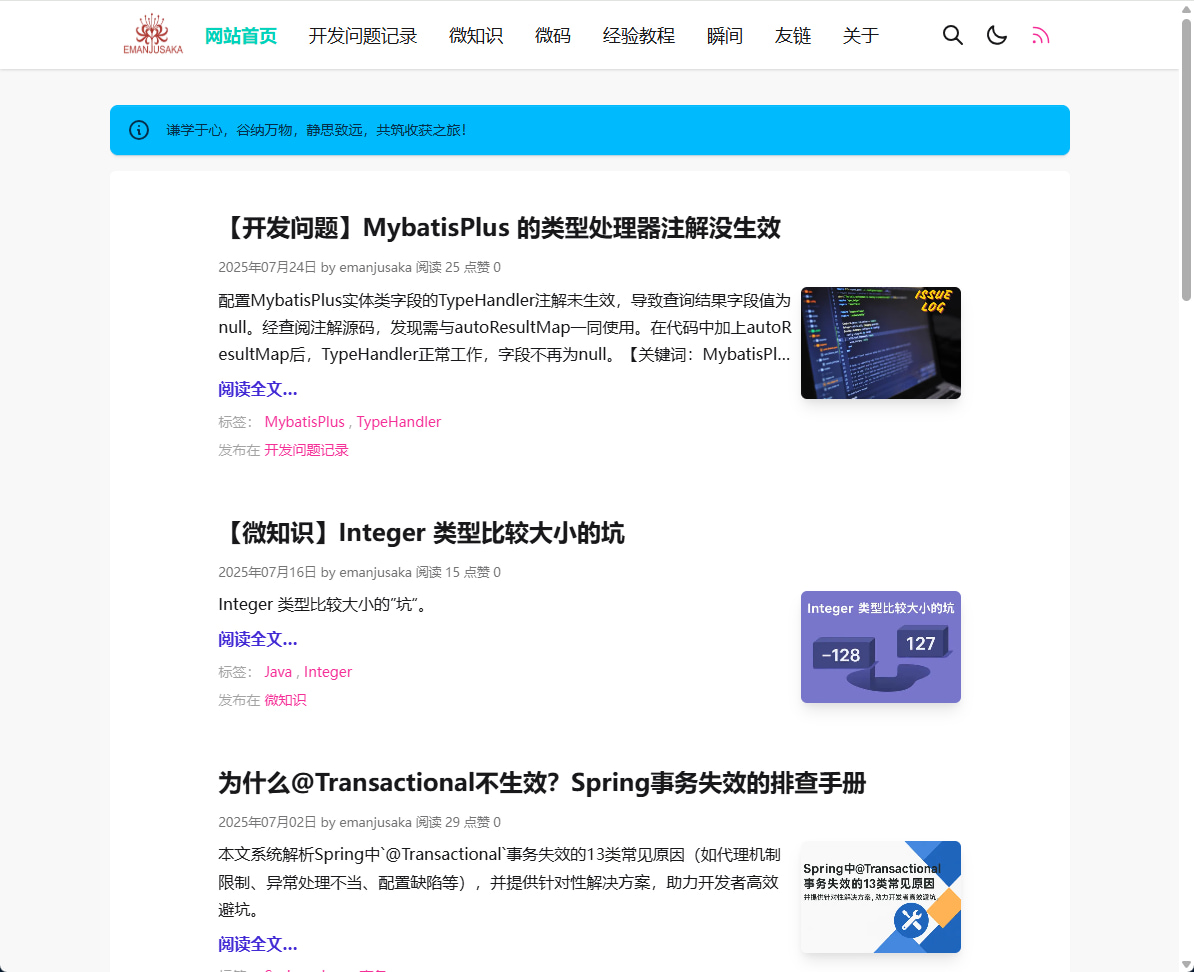Select 微知识 in the navigation bar
The height and width of the screenshot is (972, 1194).
point(476,36)
